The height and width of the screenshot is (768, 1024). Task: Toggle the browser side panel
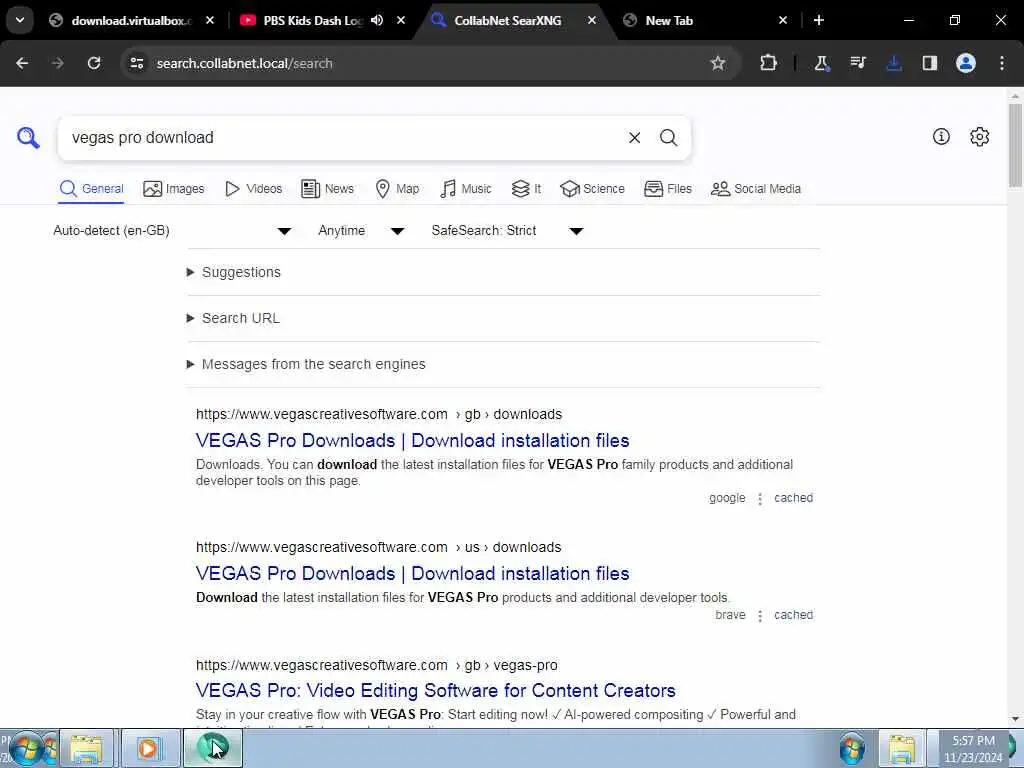pyautogui.click(x=930, y=63)
